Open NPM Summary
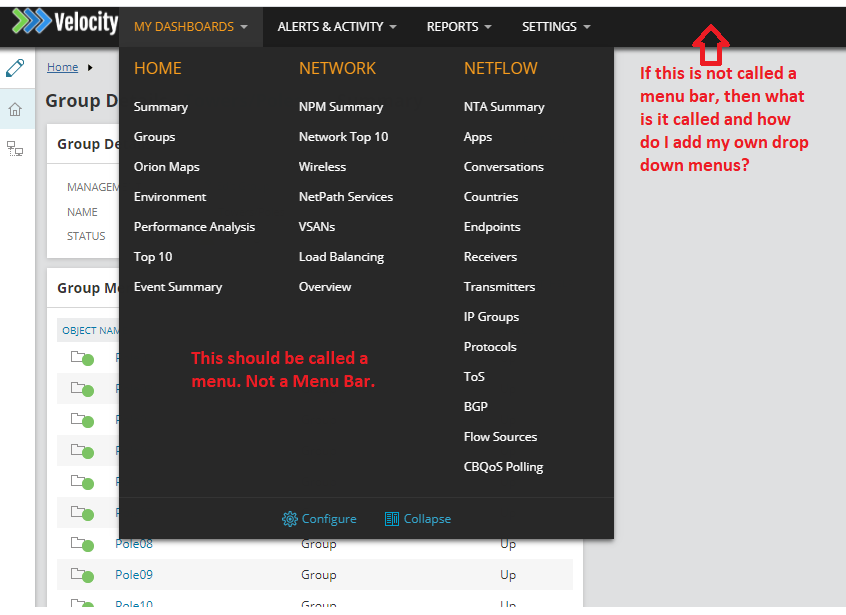This screenshot has width=846, height=615. coord(341,107)
